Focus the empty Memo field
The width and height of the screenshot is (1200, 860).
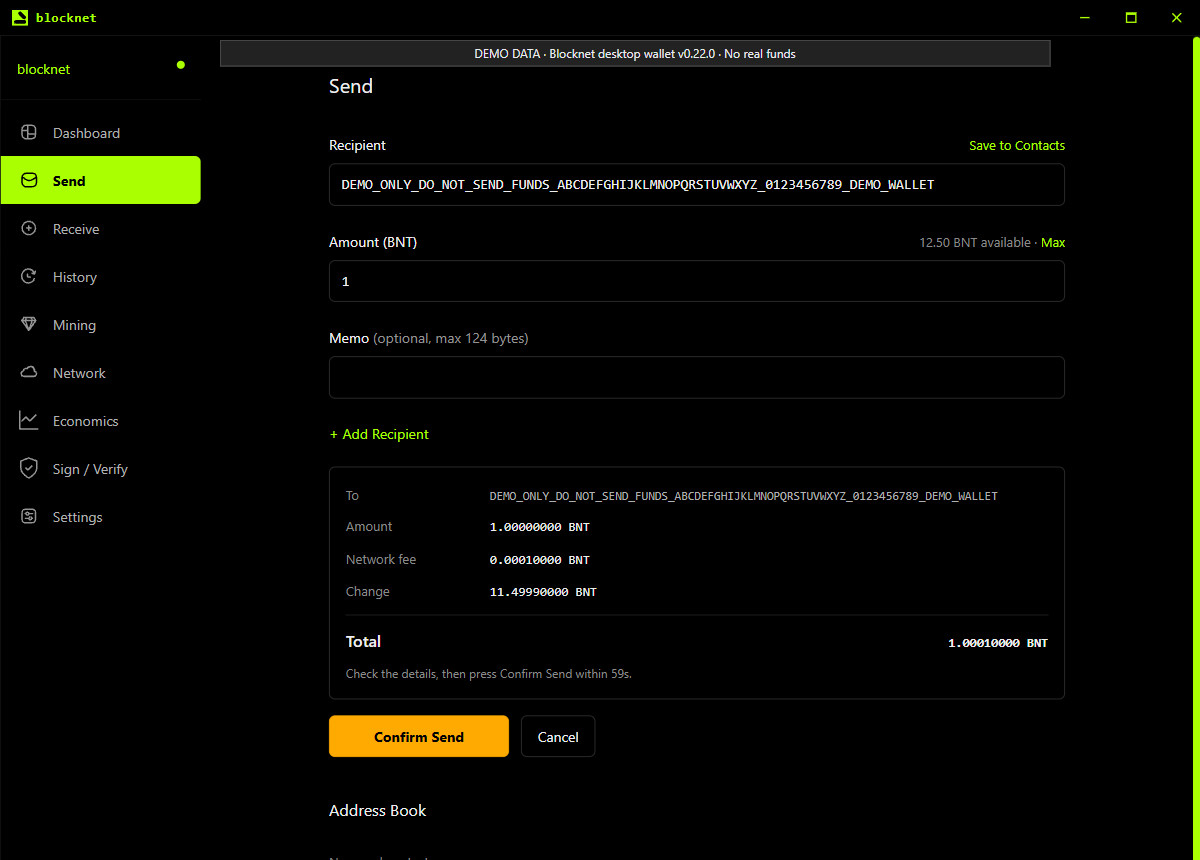[x=697, y=377]
